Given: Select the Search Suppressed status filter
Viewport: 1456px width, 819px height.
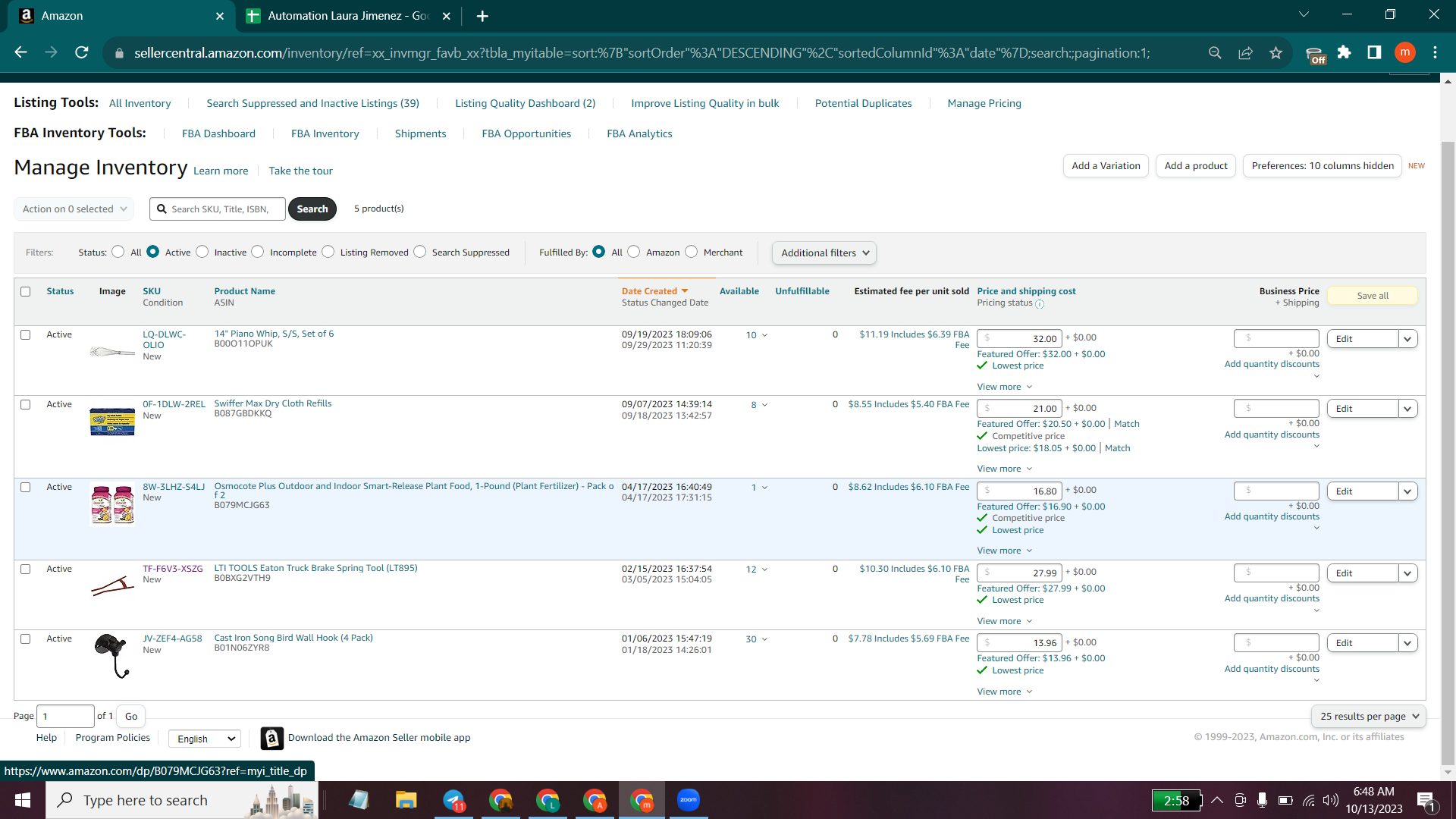Looking at the screenshot, I should [420, 252].
